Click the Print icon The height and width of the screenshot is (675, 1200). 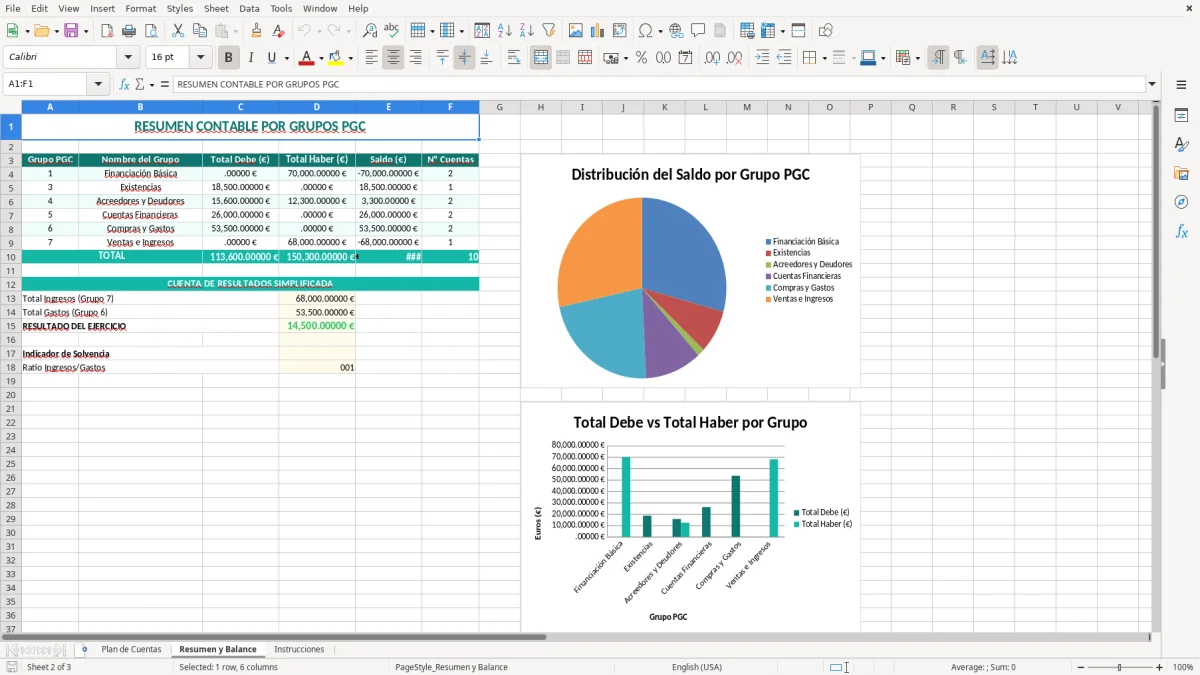pos(129,31)
